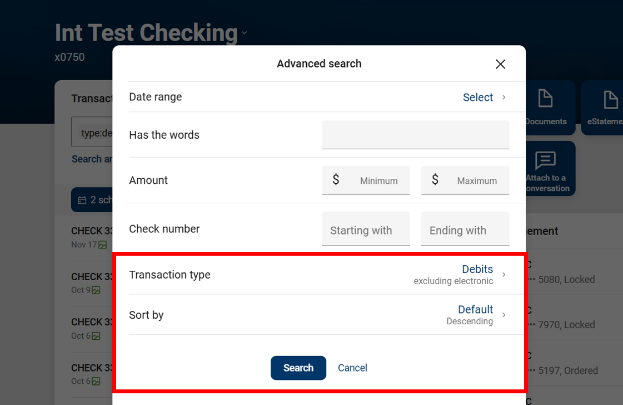The width and height of the screenshot is (623, 405).
Task: Open the Nov 17 check image icon
Action: coord(102,244)
